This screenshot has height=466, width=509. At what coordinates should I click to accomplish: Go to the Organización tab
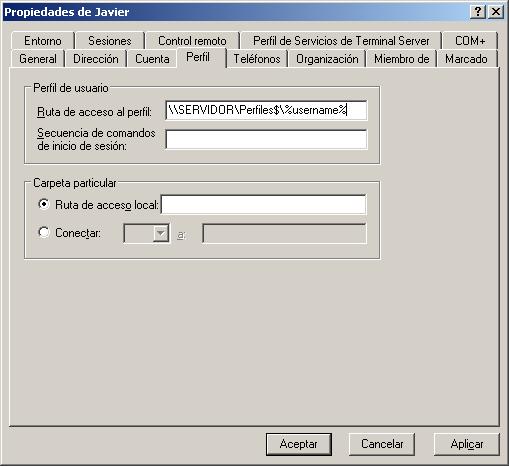pos(327,59)
